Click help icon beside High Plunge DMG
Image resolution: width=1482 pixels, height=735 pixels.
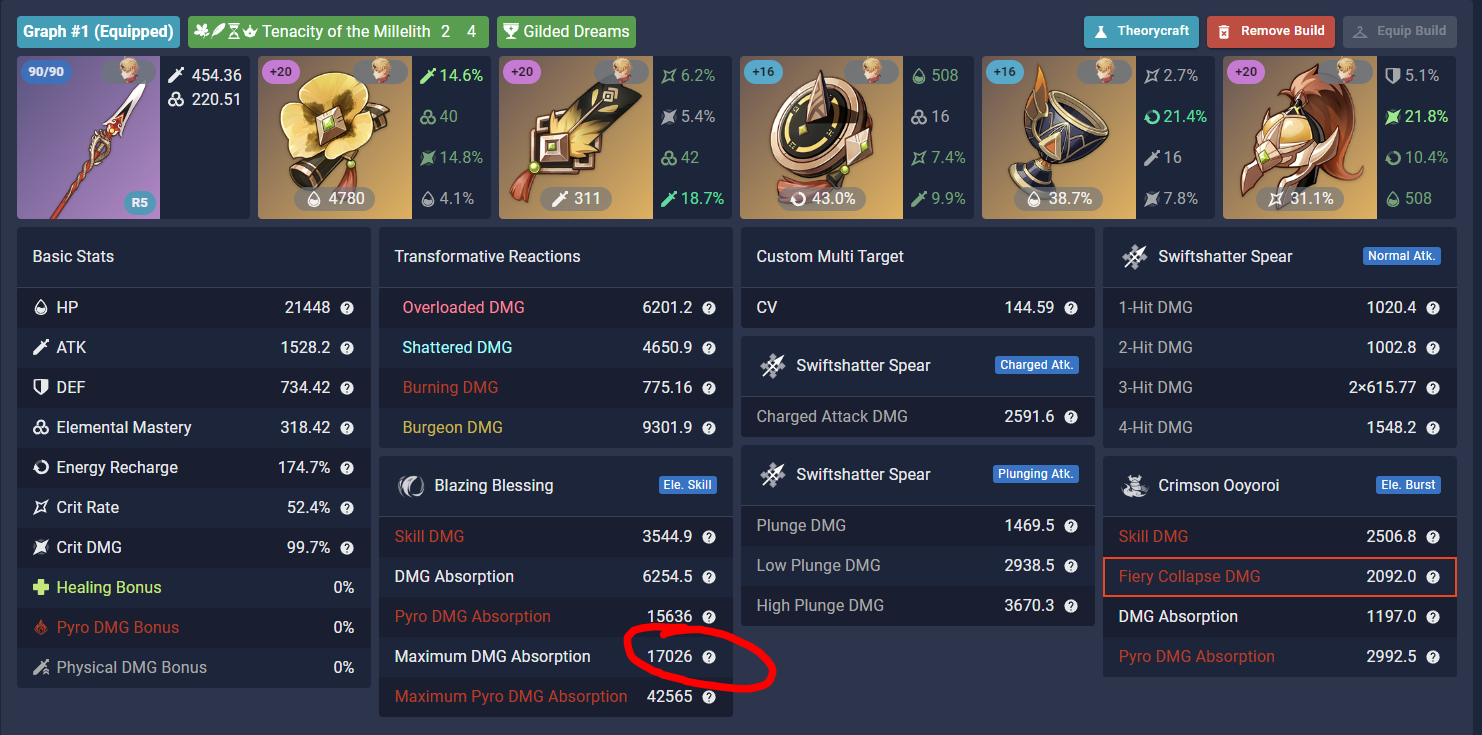coord(1071,606)
